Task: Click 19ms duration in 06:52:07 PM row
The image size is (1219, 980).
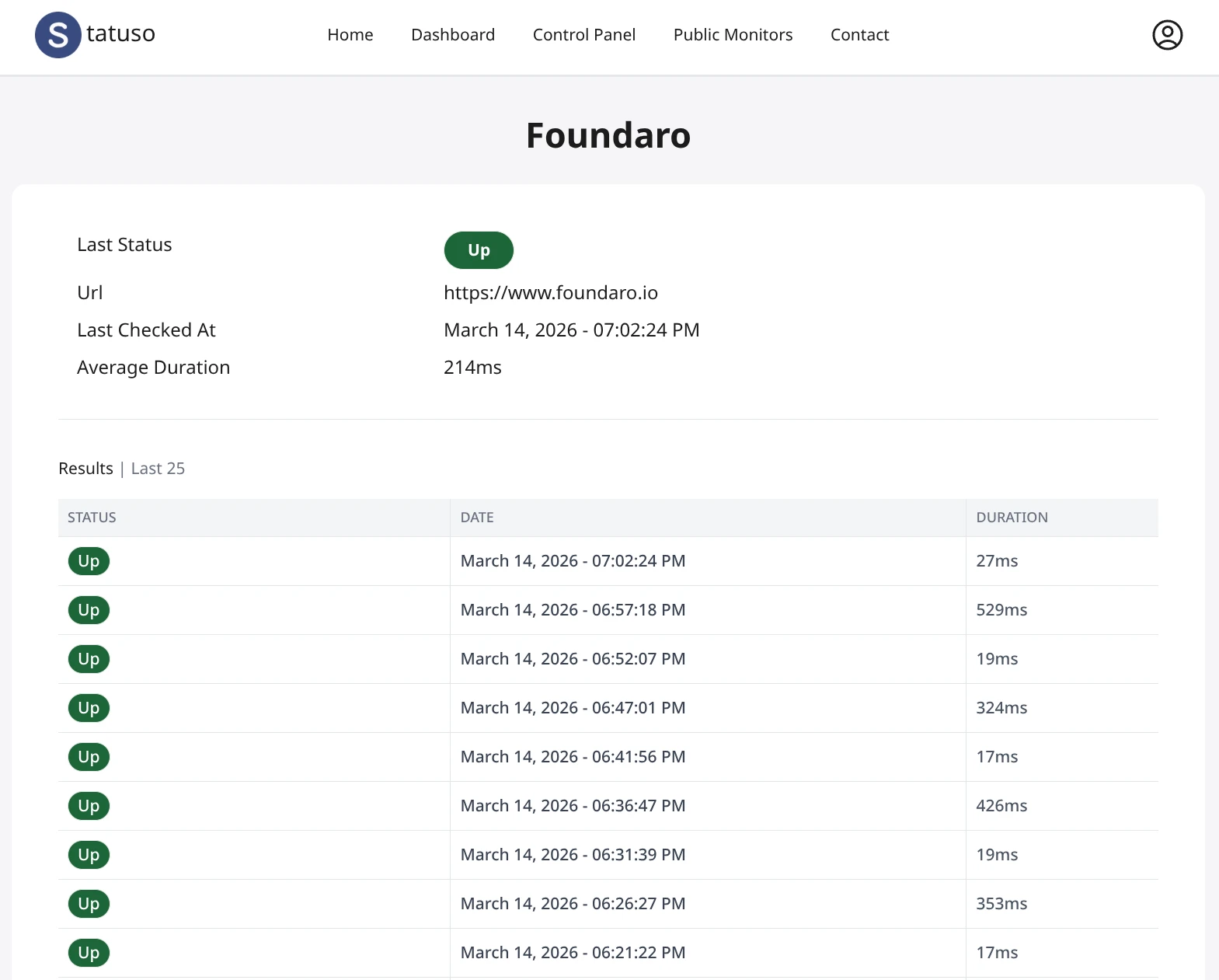Action: click(997, 659)
